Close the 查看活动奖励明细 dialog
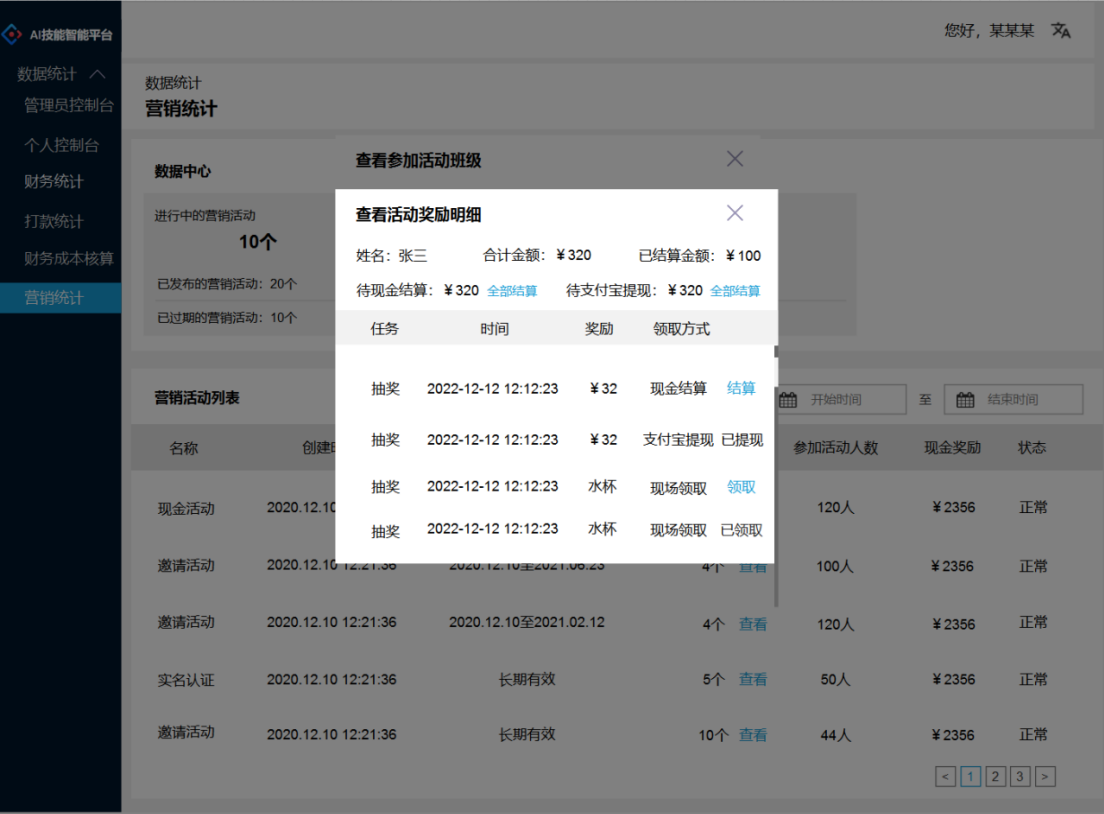Screen dimensions: 1104x814 tap(735, 212)
